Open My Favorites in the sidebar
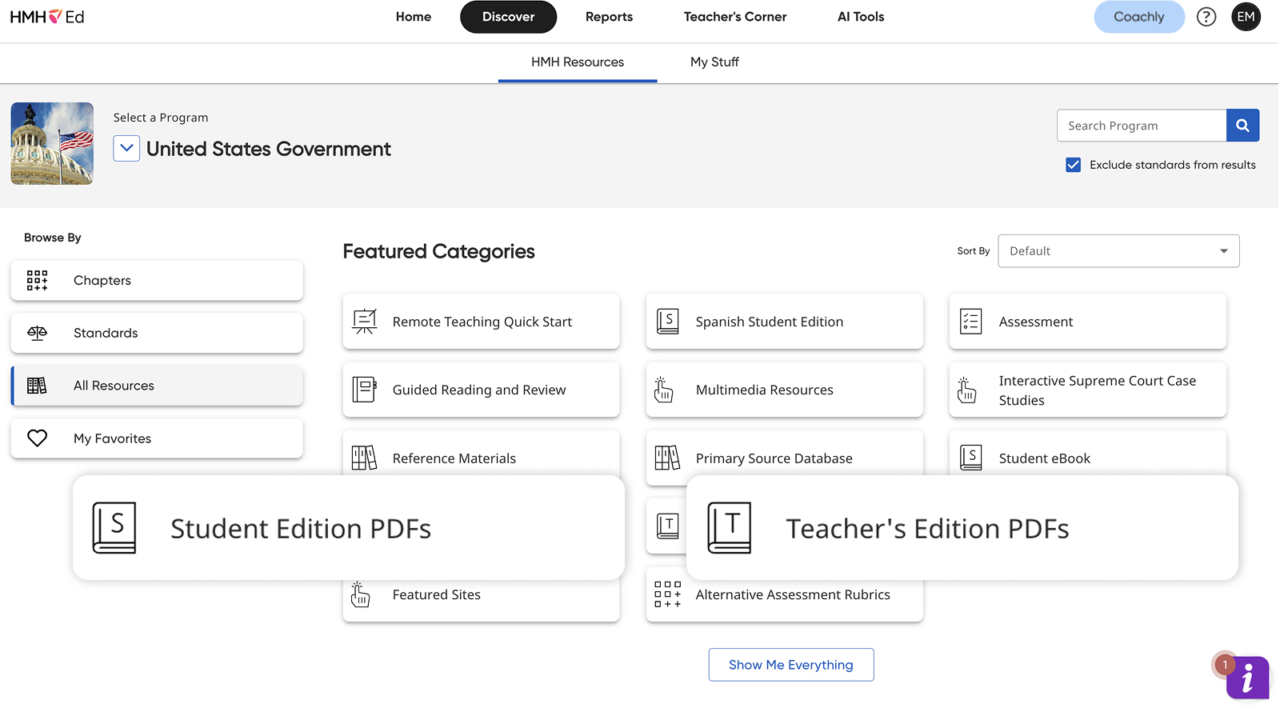 click(157, 438)
